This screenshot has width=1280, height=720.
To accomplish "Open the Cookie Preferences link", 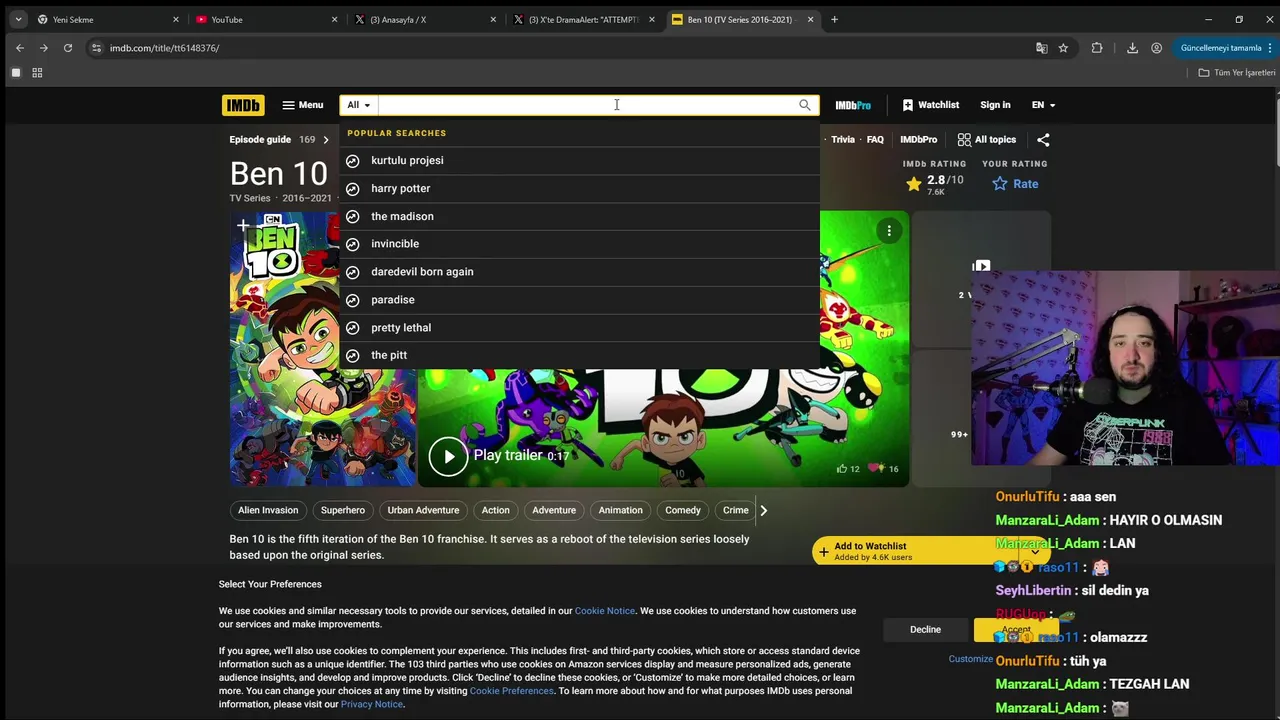I will [x=511, y=691].
